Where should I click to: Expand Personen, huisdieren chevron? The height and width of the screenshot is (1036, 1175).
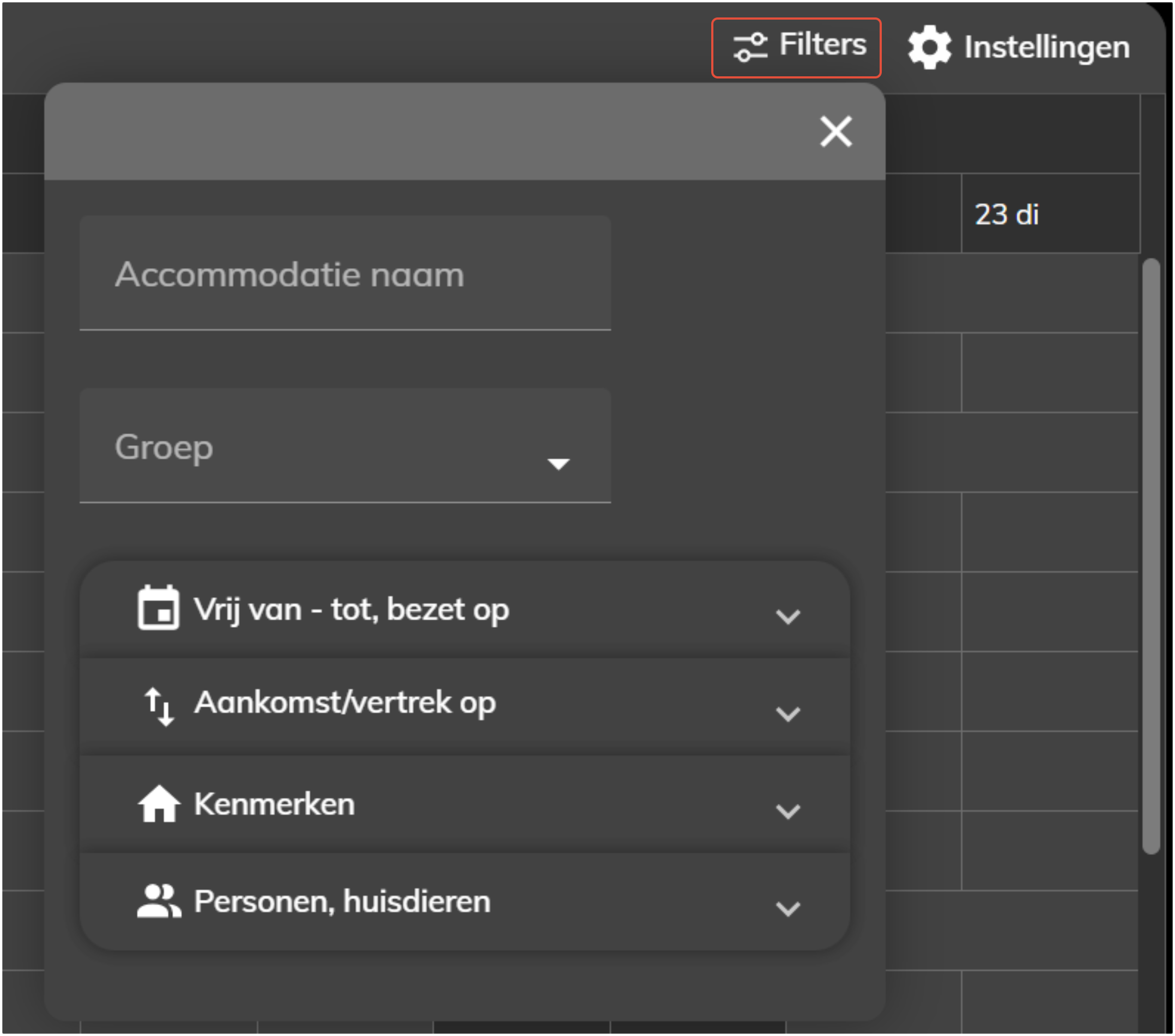coord(788,909)
